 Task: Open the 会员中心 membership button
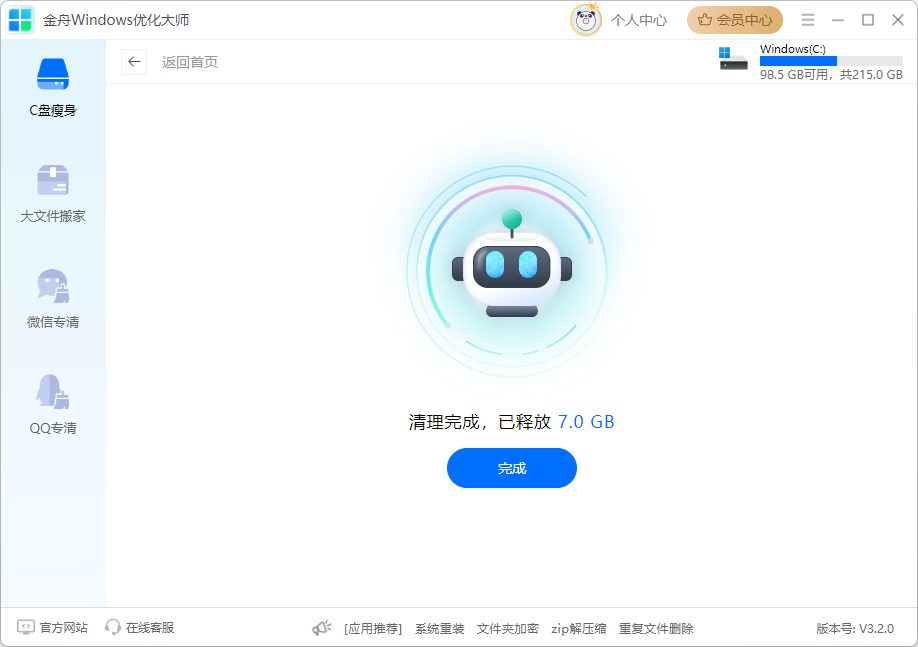[735, 20]
